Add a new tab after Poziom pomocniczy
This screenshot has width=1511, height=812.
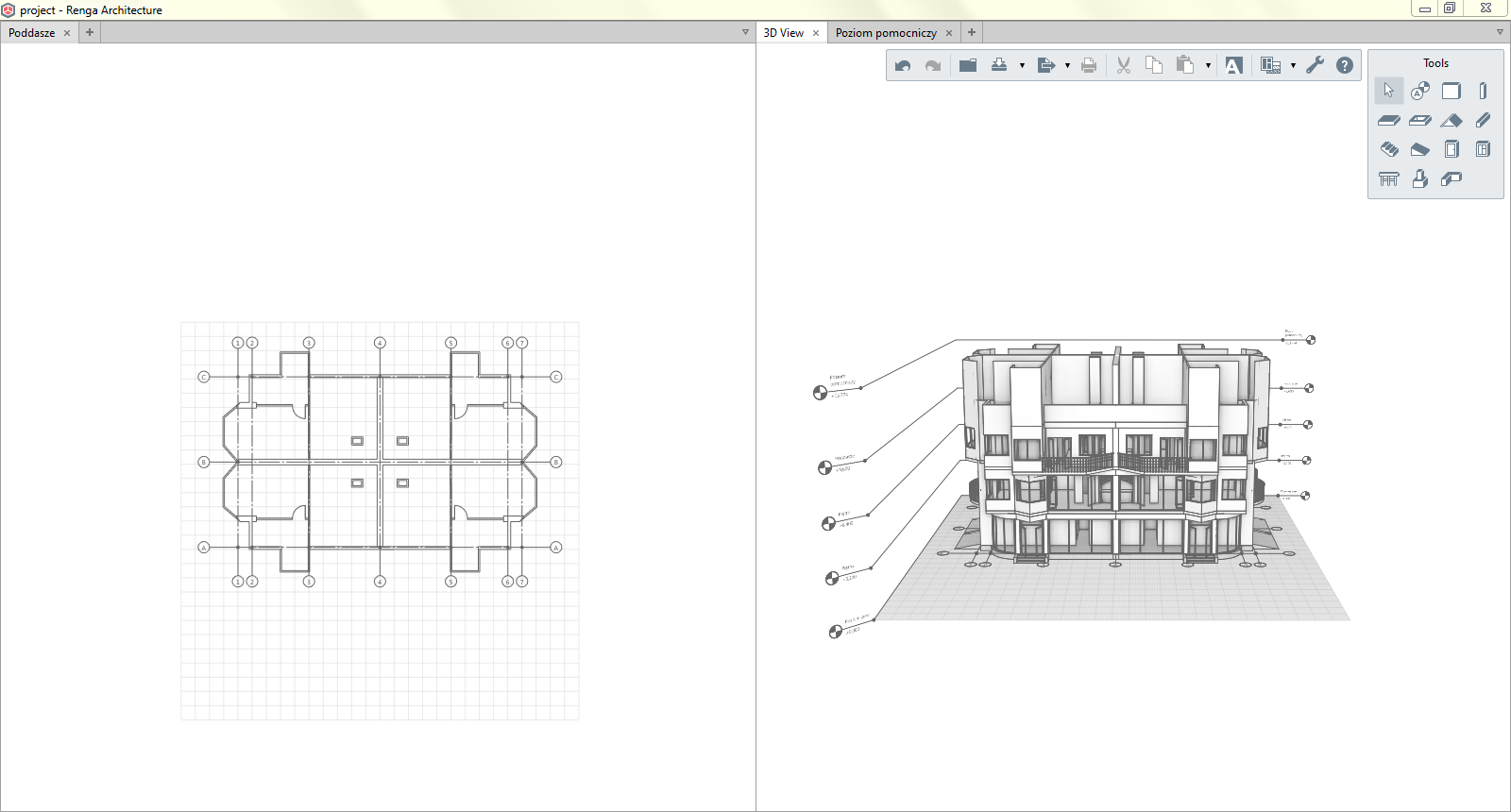point(972,32)
